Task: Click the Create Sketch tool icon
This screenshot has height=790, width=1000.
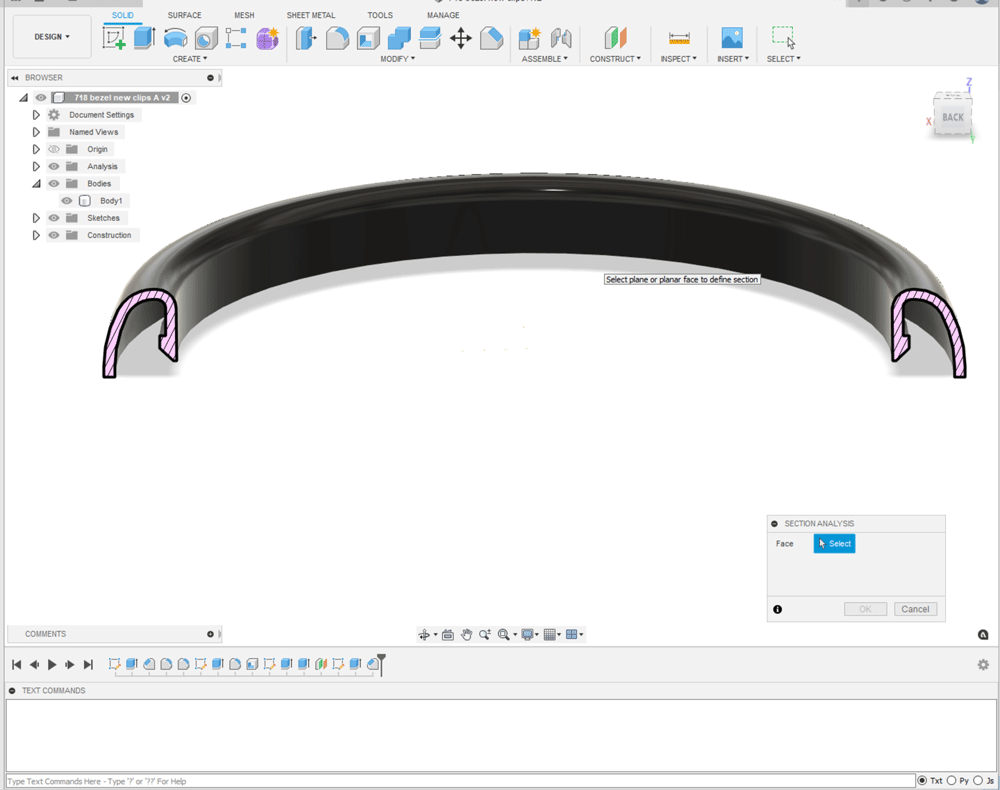Action: (x=114, y=39)
